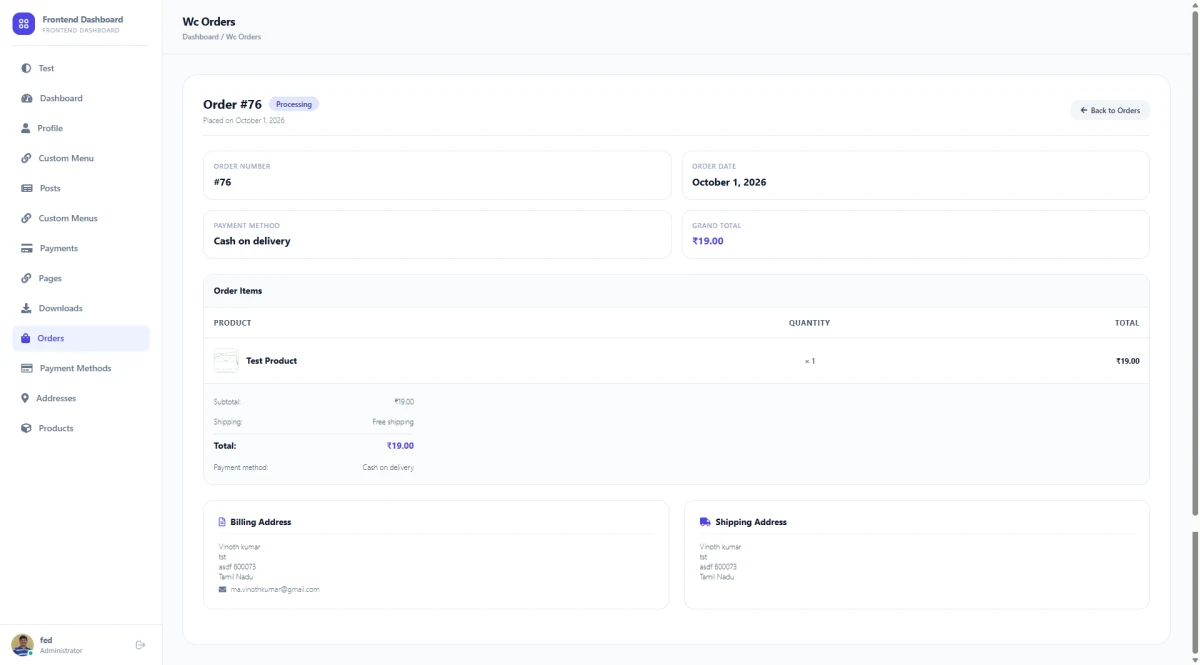Click the Pages link sidebar icon
Screen dimensions: 1200x665
[x=26, y=278]
